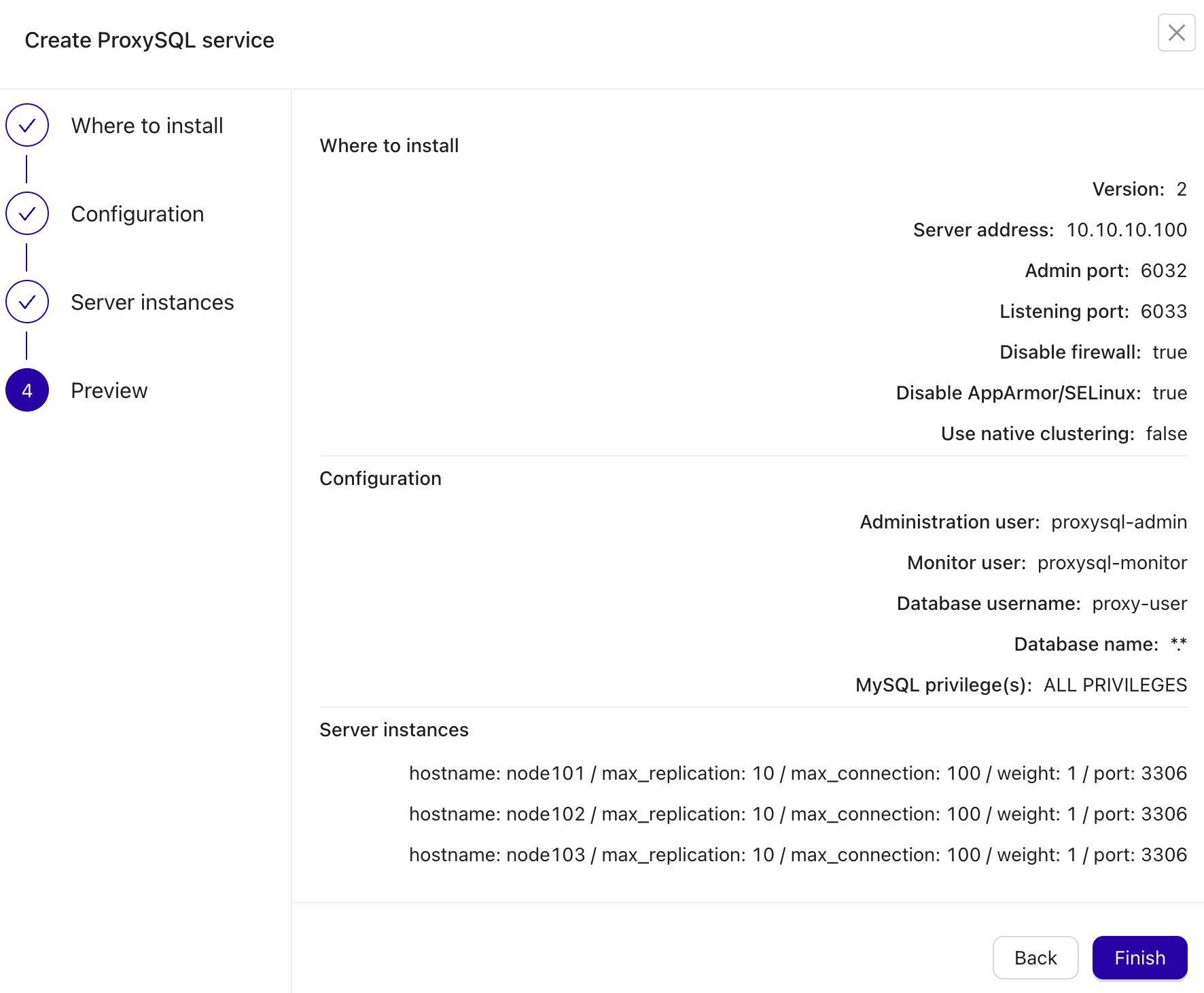Screen dimensions: 1204x993
Task: Select the Preview step label
Action: [109, 390]
